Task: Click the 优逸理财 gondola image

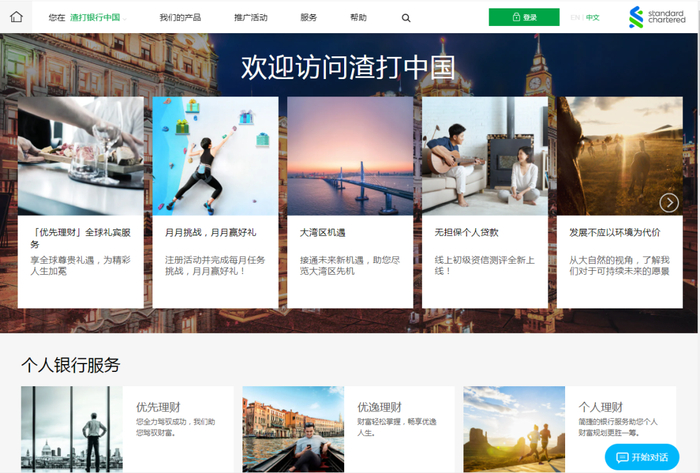Action: 293,429
